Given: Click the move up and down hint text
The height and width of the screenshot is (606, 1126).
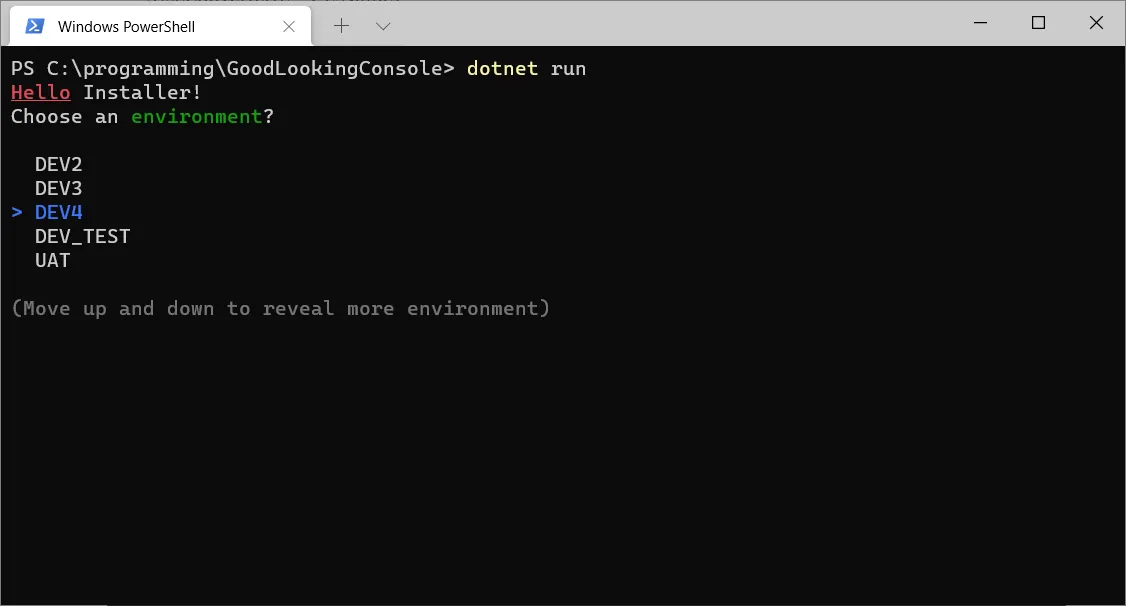Looking at the screenshot, I should [280, 308].
